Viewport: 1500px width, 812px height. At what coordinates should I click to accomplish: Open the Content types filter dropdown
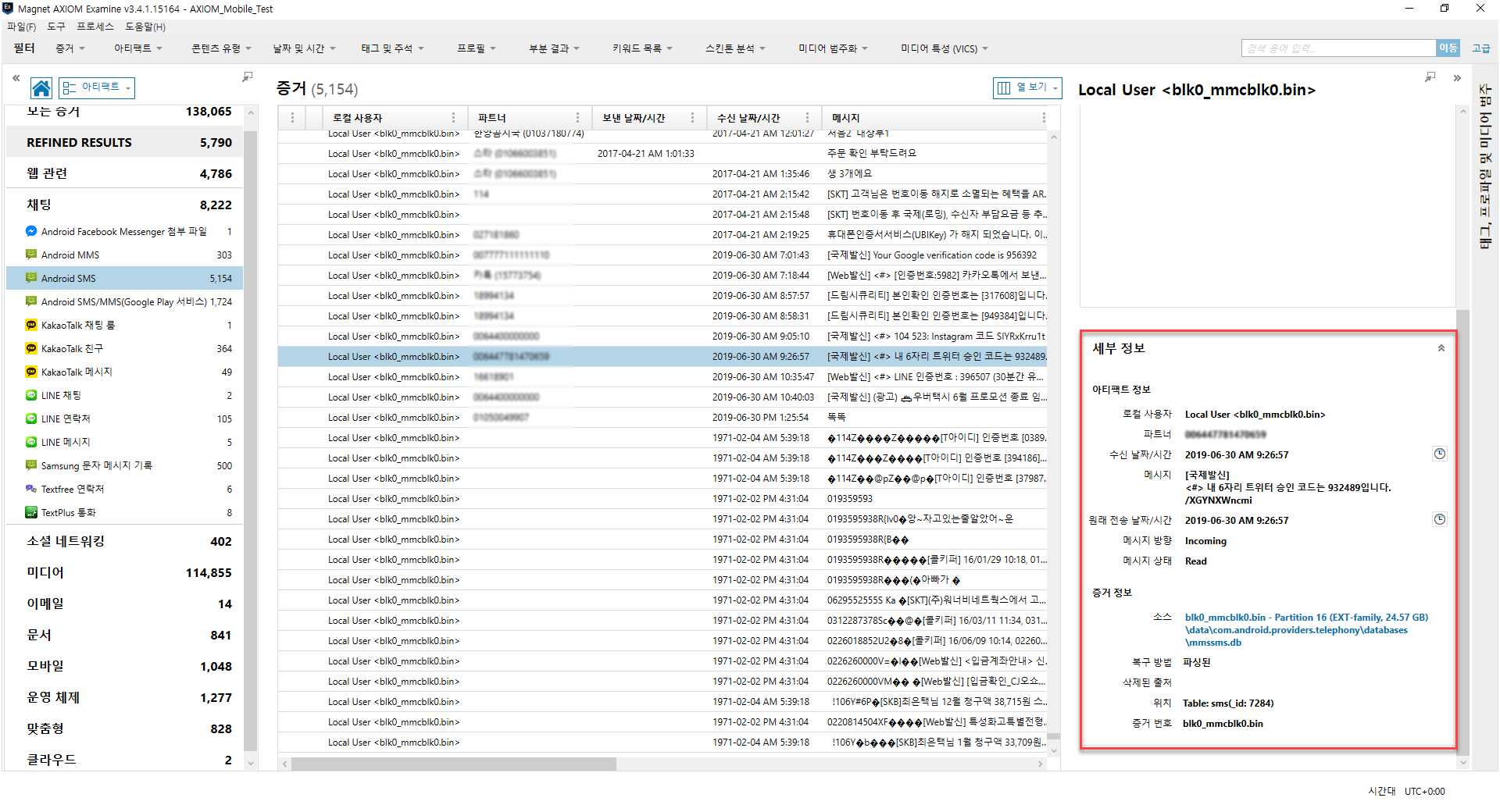pyautogui.click(x=221, y=48)
